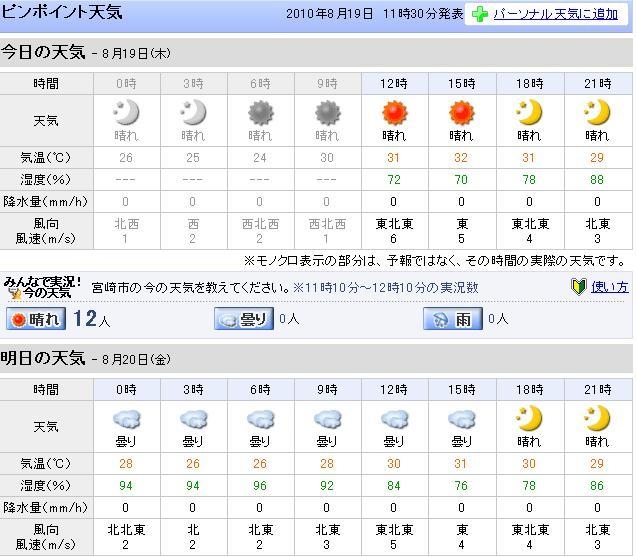Report 雨 as the current weather
This screenshot has width=637, height=556.
[452, 319]
